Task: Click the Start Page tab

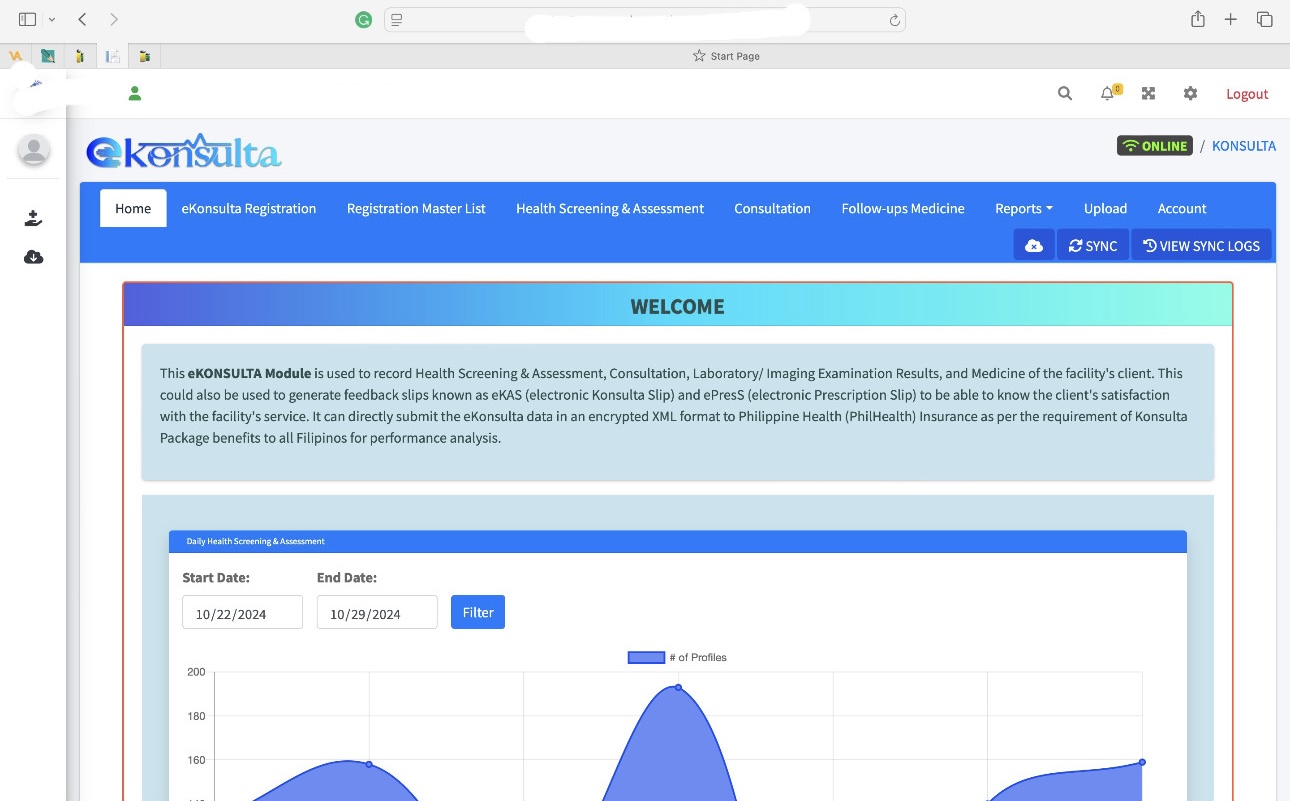Action: [x=726, y=56]
